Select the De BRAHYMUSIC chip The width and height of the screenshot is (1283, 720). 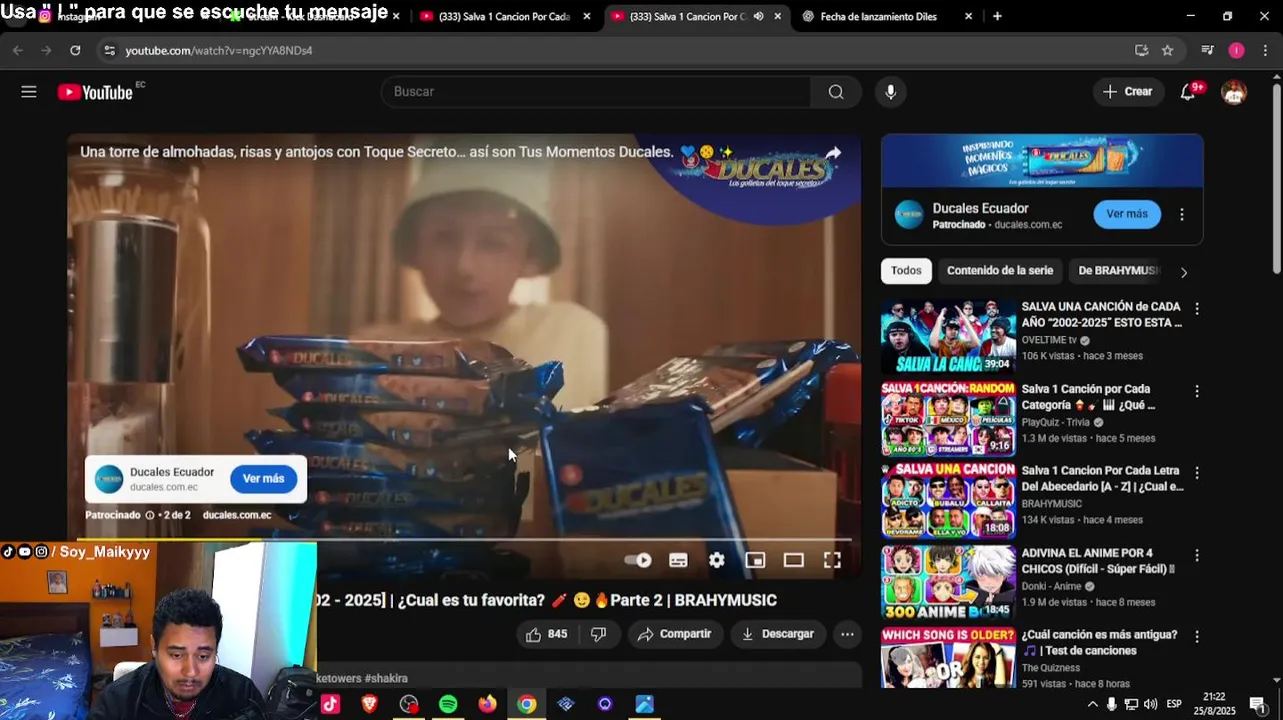[x=1117, y=271]
